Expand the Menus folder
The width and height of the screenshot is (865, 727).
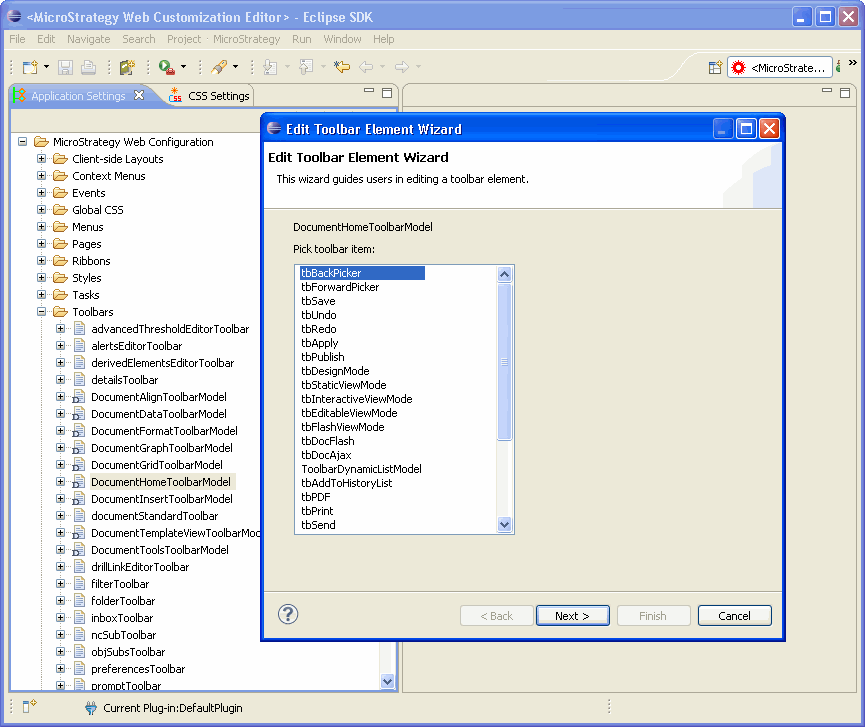click(x=41, y=227)
